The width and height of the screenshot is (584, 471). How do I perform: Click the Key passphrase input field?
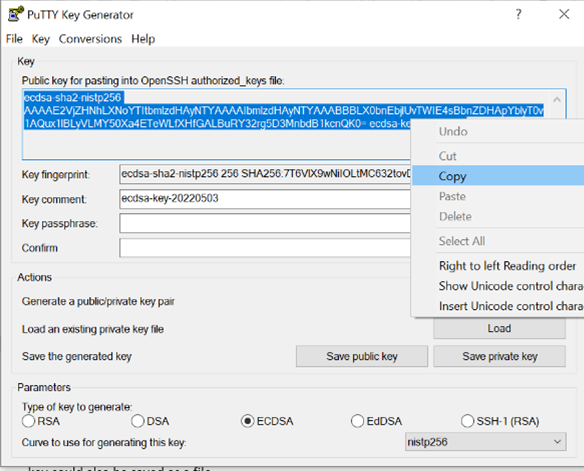tap(265, 223)
